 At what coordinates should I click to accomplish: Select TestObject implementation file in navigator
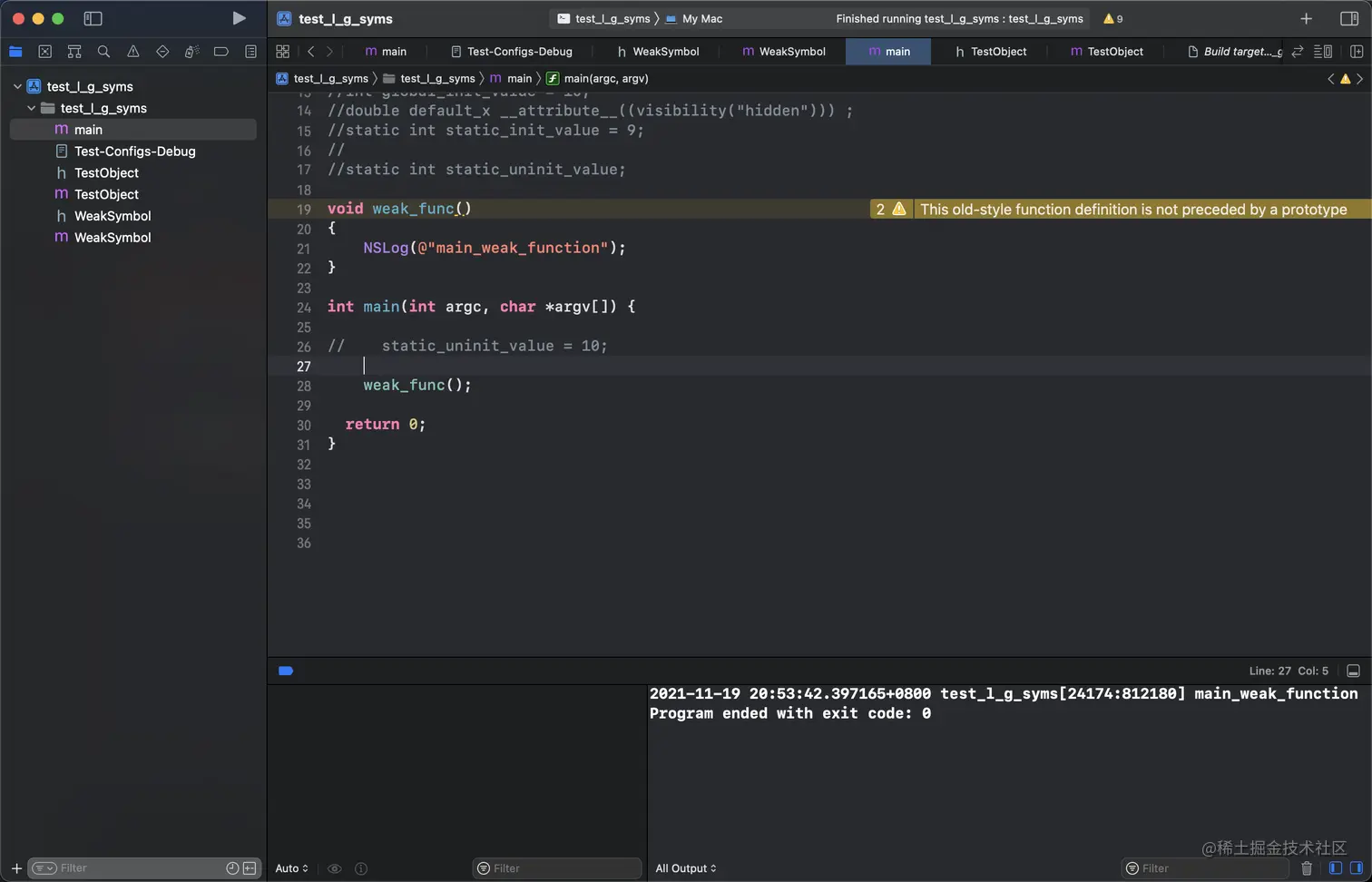click(x=132, y=194)
